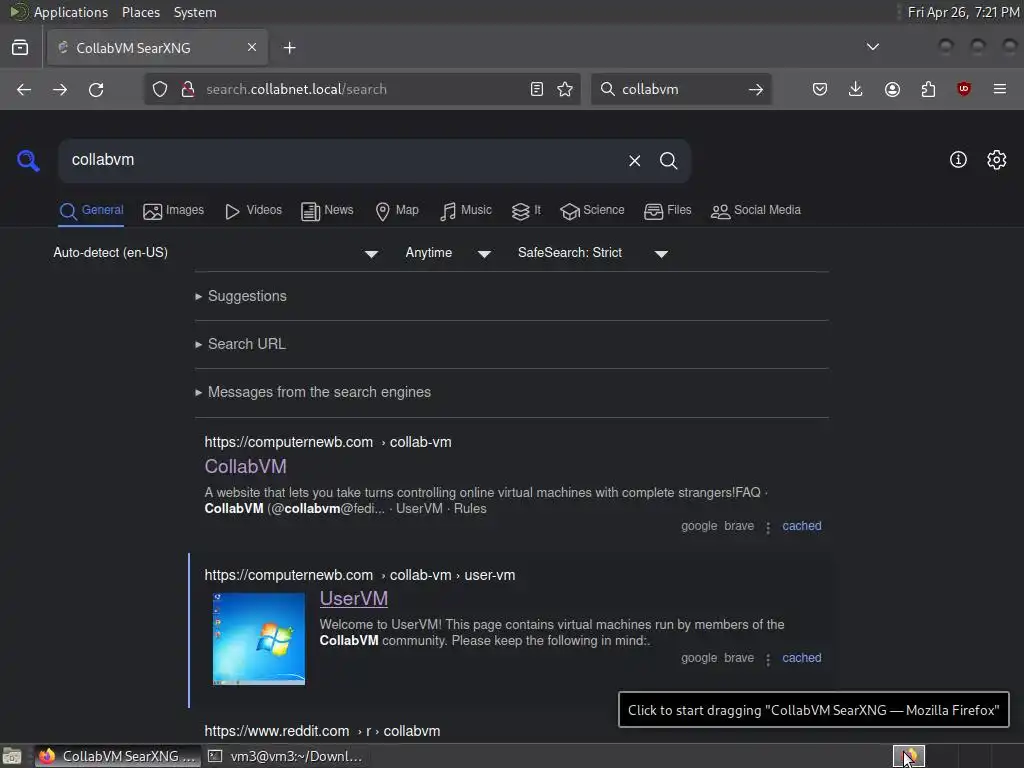The height and width of the screenshot is (768, 1024).
Task: Click the reddit.com r collabvm URL
Action: tap(322, 731)
